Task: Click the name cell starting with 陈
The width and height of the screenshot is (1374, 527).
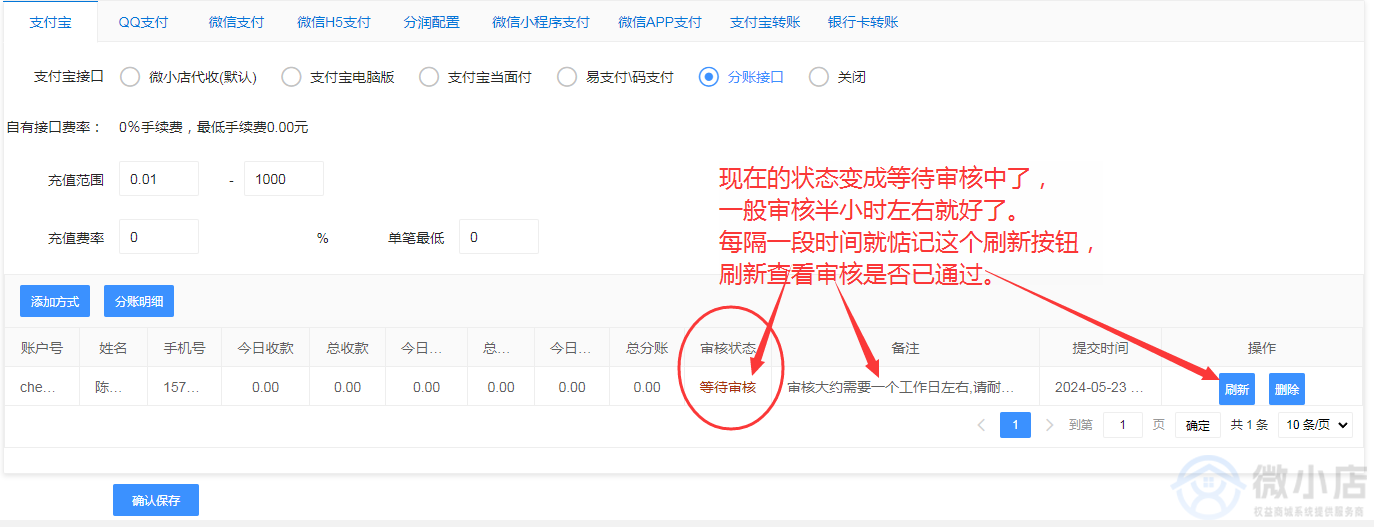Action: tap(113, 387)
